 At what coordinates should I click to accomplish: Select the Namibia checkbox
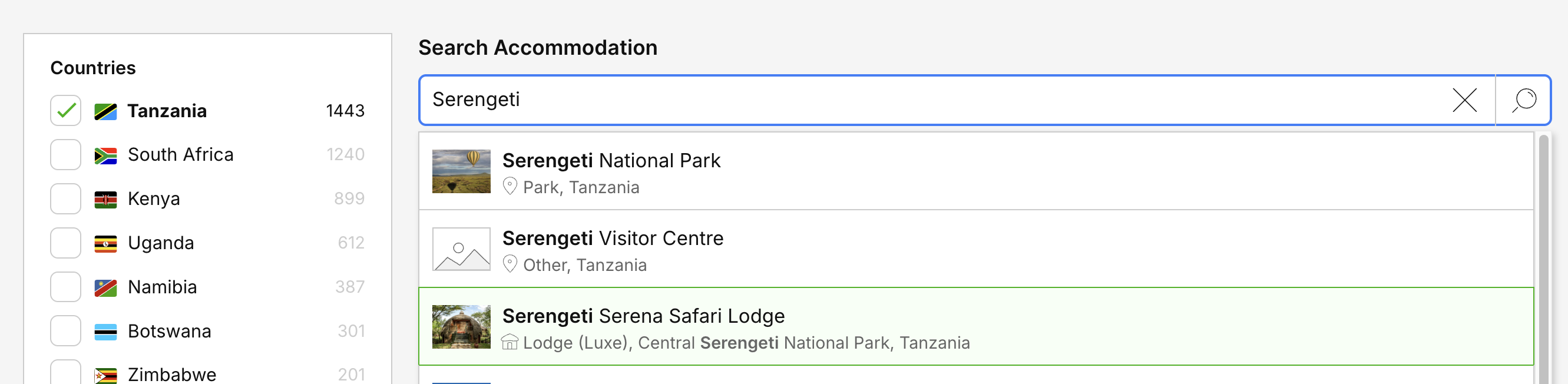[66, 287]
